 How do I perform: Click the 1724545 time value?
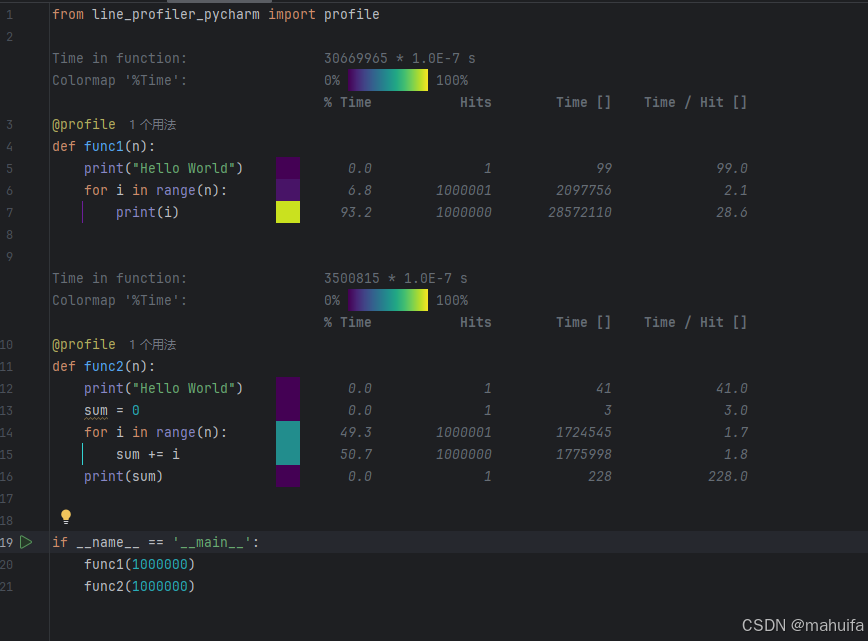point(584,432)
